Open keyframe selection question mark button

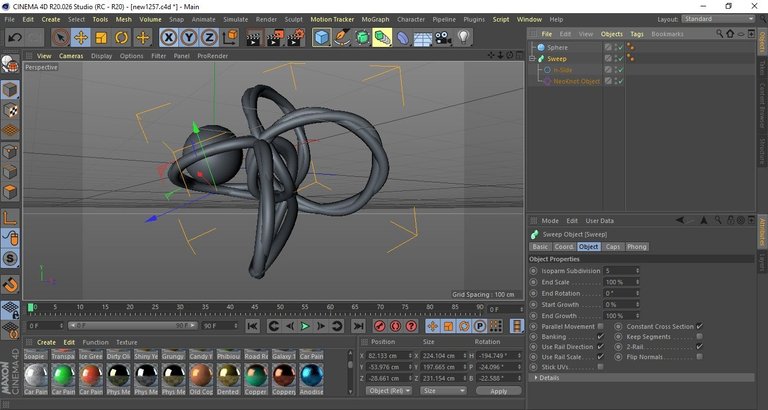[411, 326]
